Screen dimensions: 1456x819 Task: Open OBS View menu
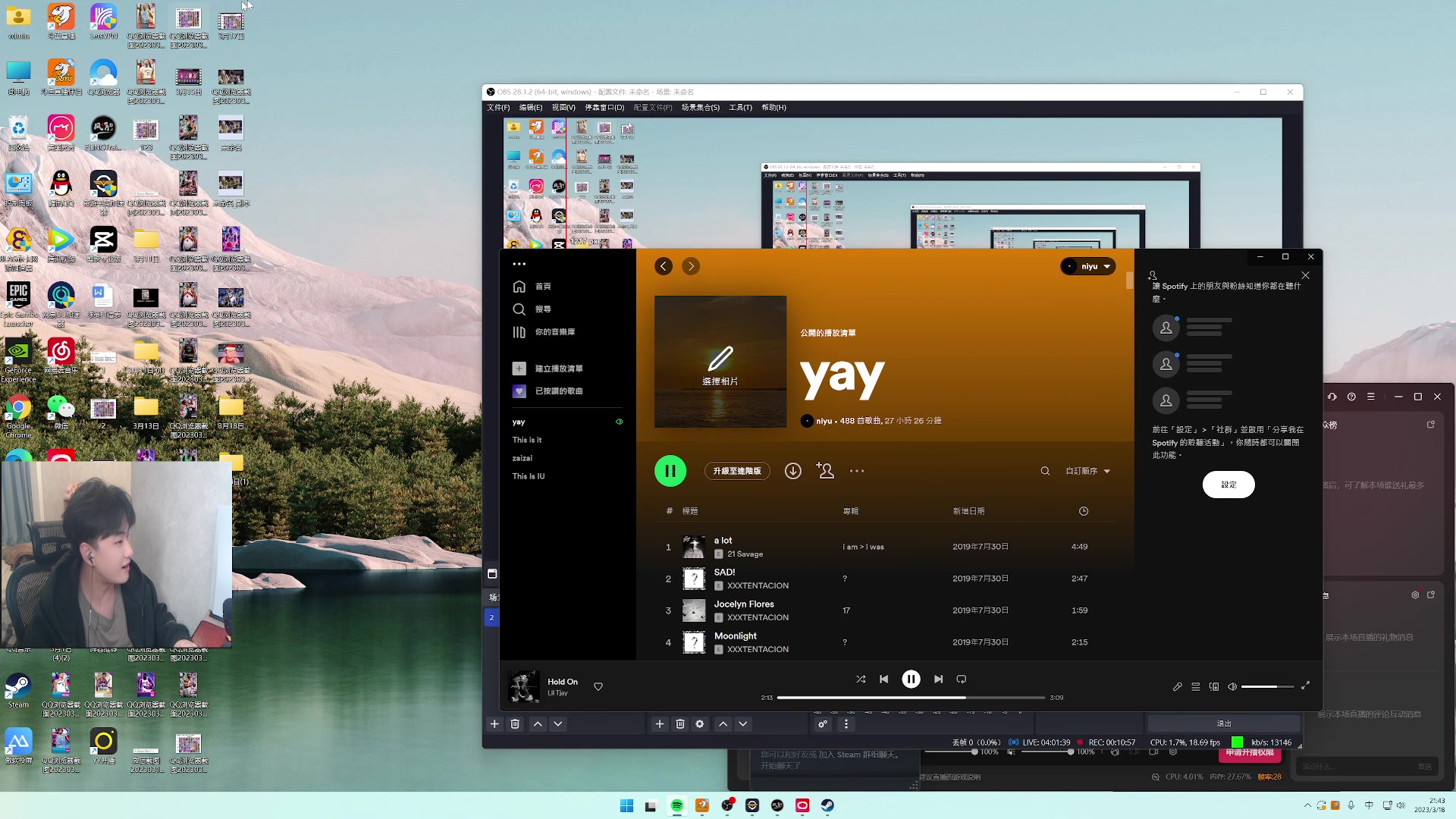pos(563,108)
